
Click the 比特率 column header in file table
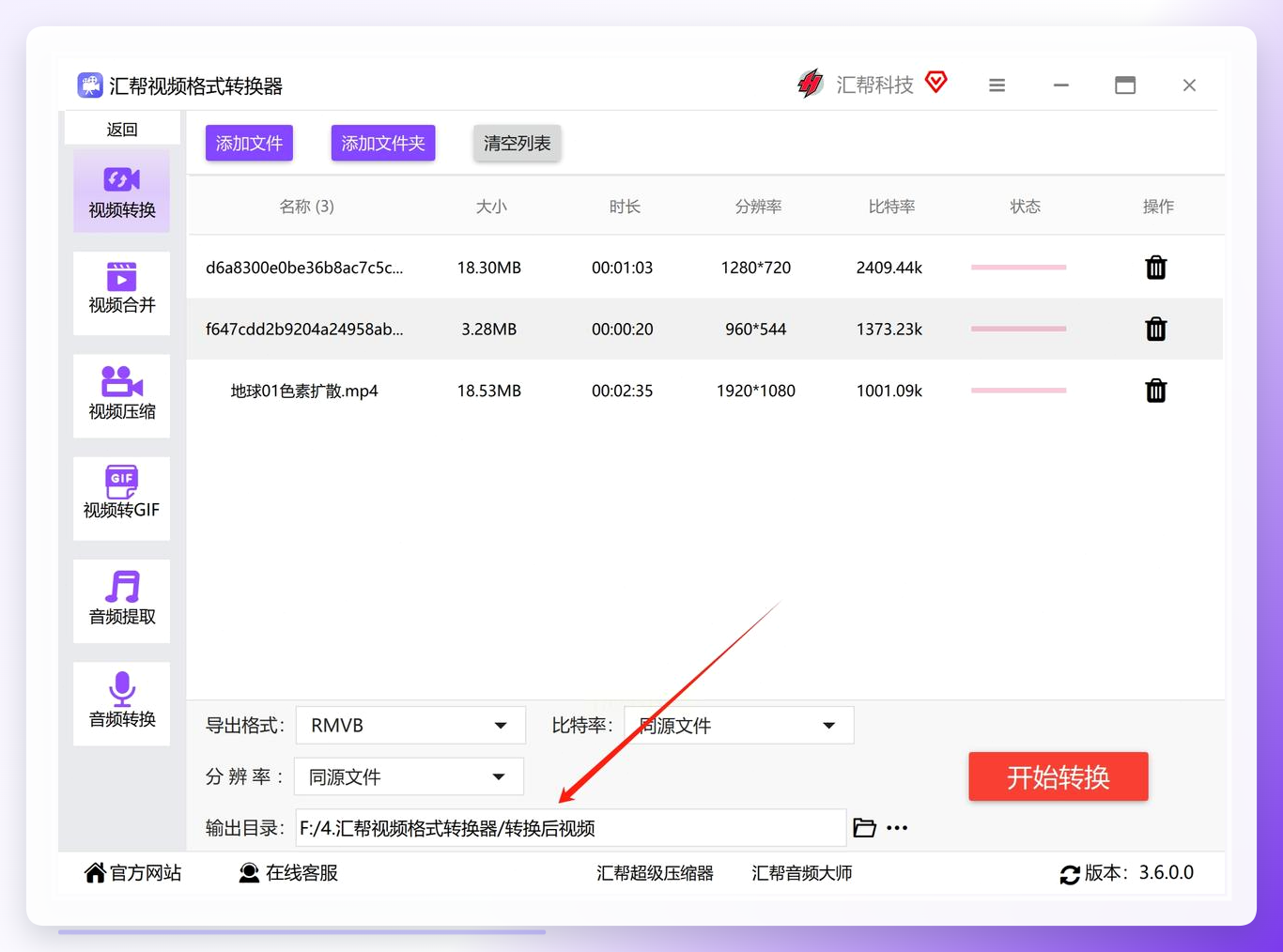click(891, 207)
